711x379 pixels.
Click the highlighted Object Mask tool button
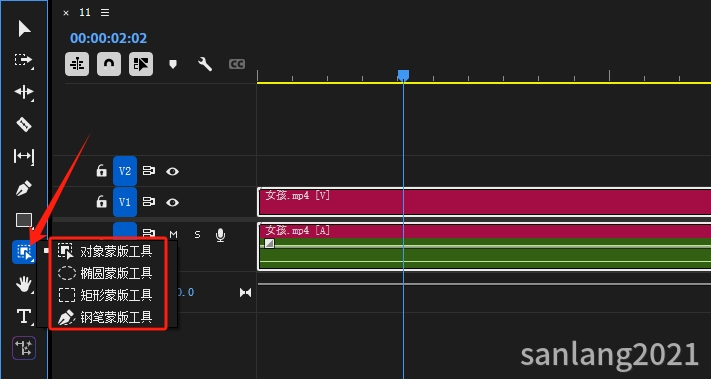[24, 252]
